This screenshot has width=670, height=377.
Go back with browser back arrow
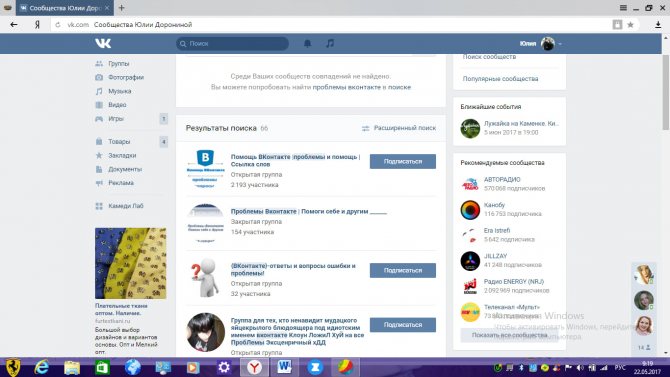14,25
